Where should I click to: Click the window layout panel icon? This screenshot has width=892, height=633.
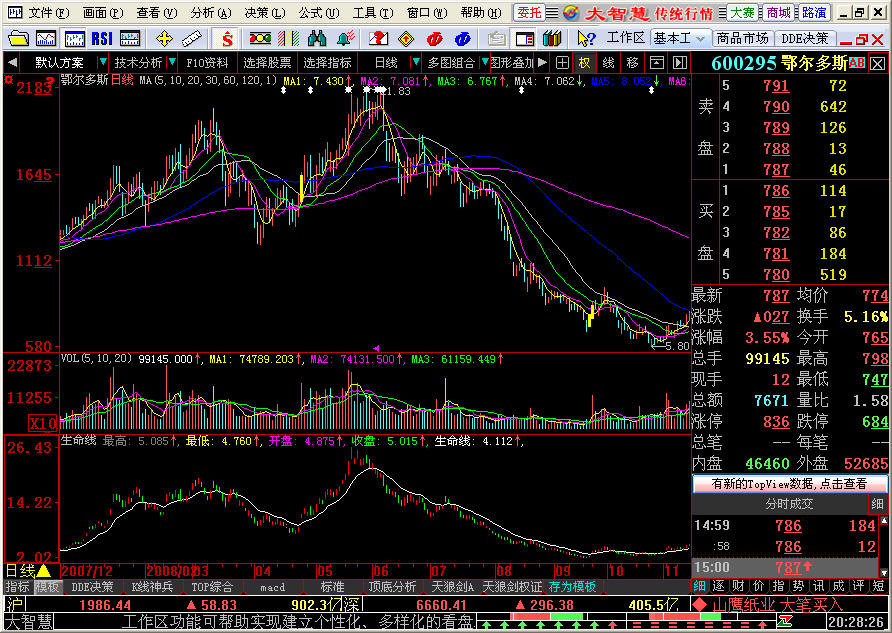525,39
